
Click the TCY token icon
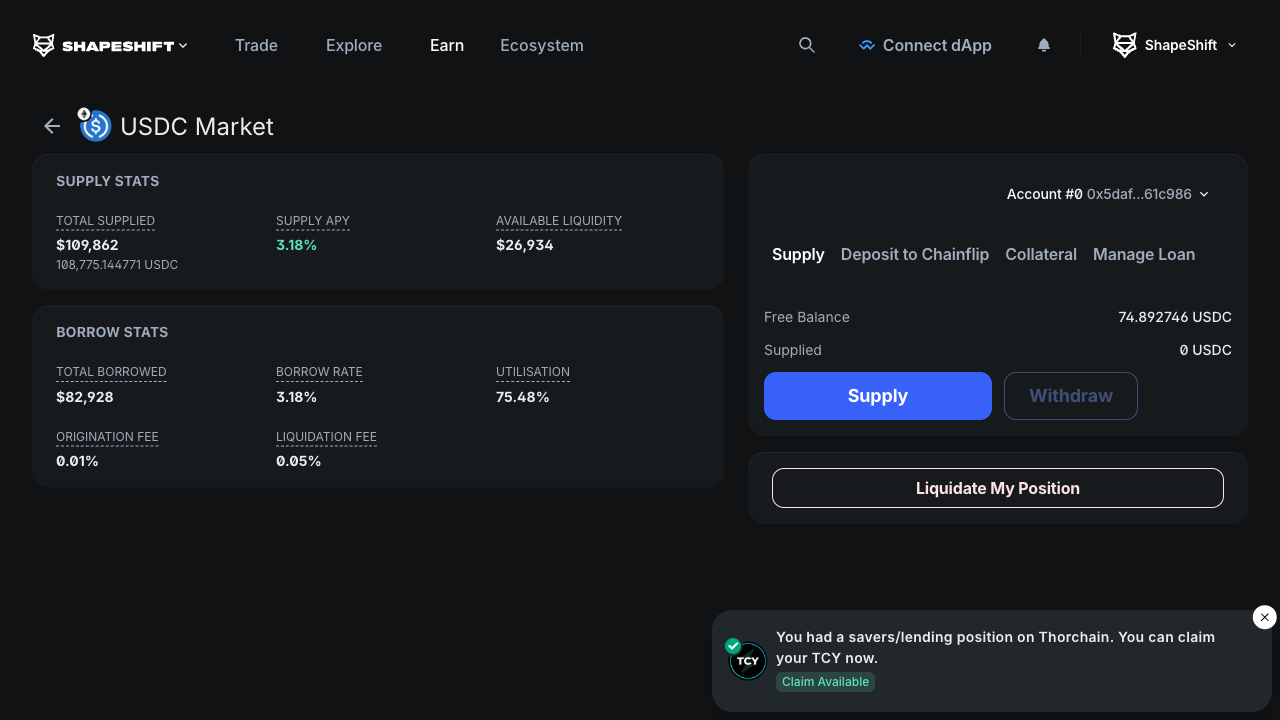coord(747,661)
